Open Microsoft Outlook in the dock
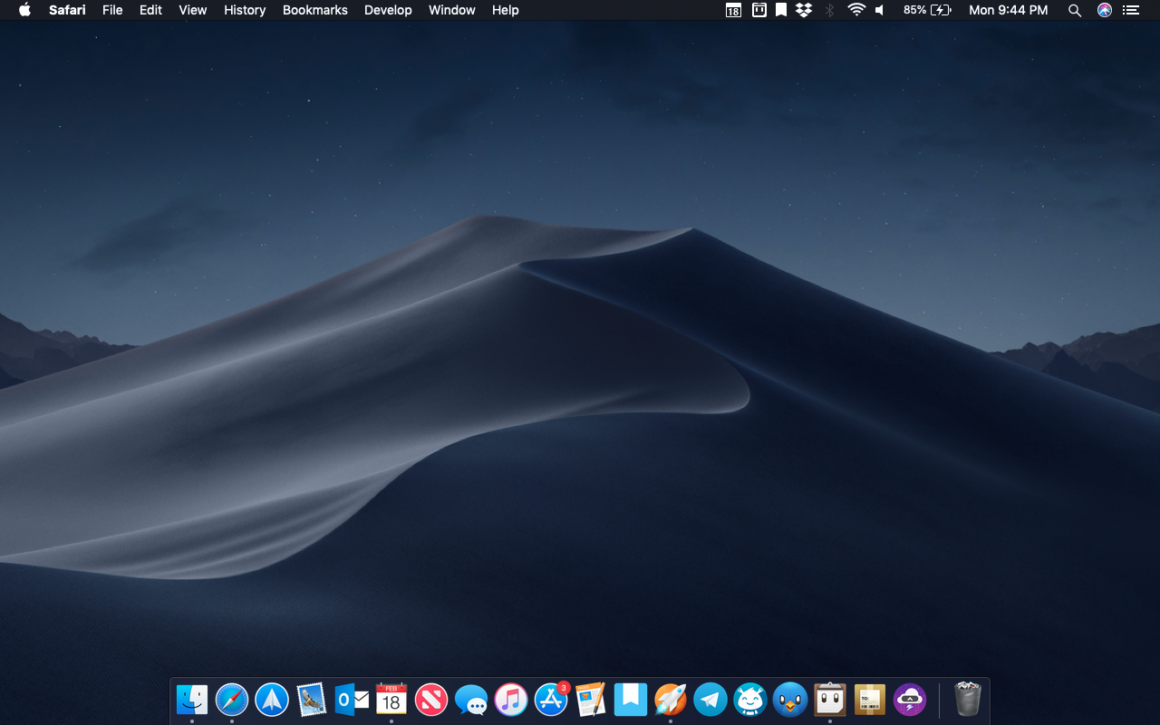The height and width of the screenshot is (725, 1160). pyautogui.click(x=351, y=699)
